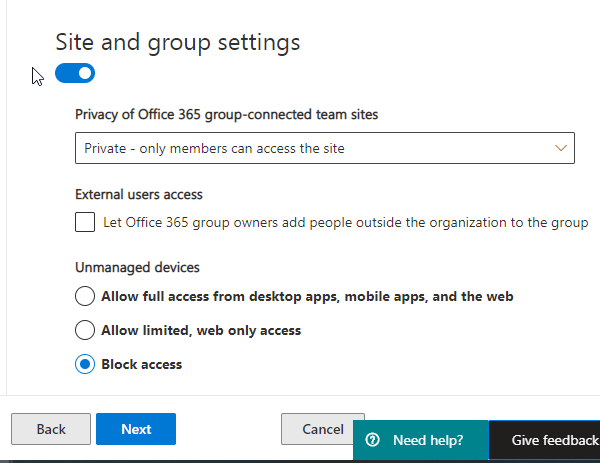
Task: Click the Unmanaged devices section label
Action: (137, 267)
